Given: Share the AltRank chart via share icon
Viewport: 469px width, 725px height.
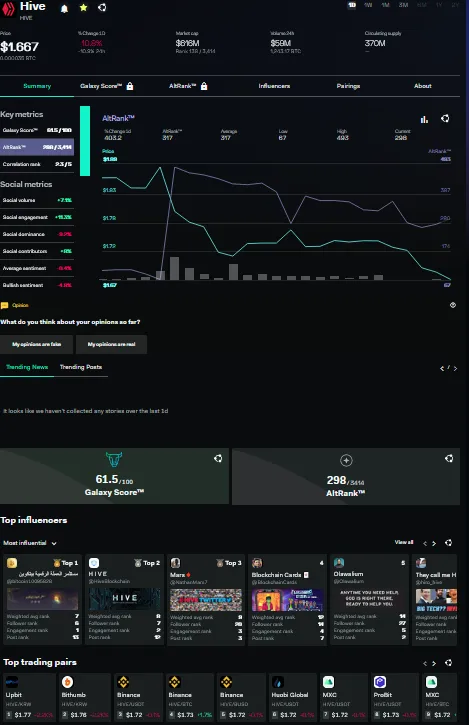Looking at the screenshot, I should point(445,118).
